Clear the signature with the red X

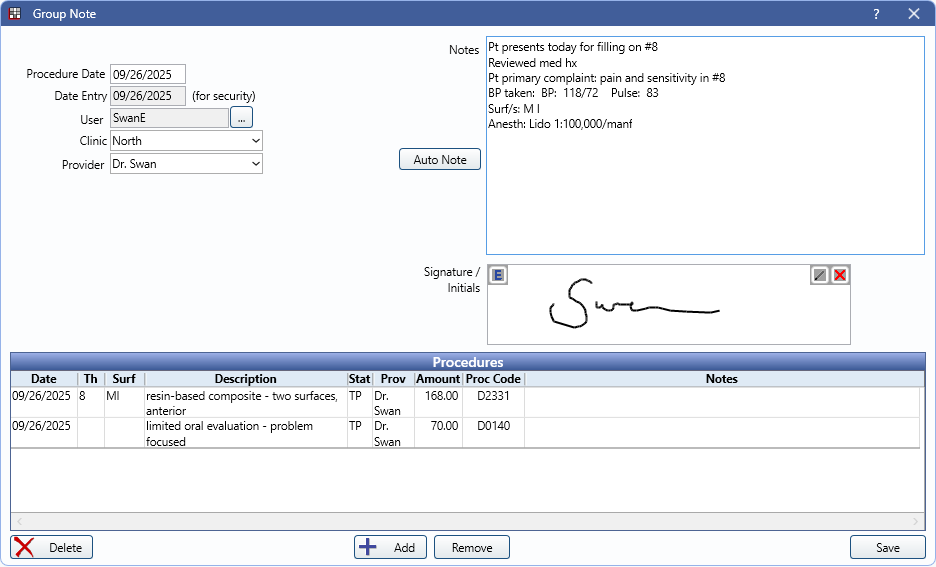tap(840, 275)
